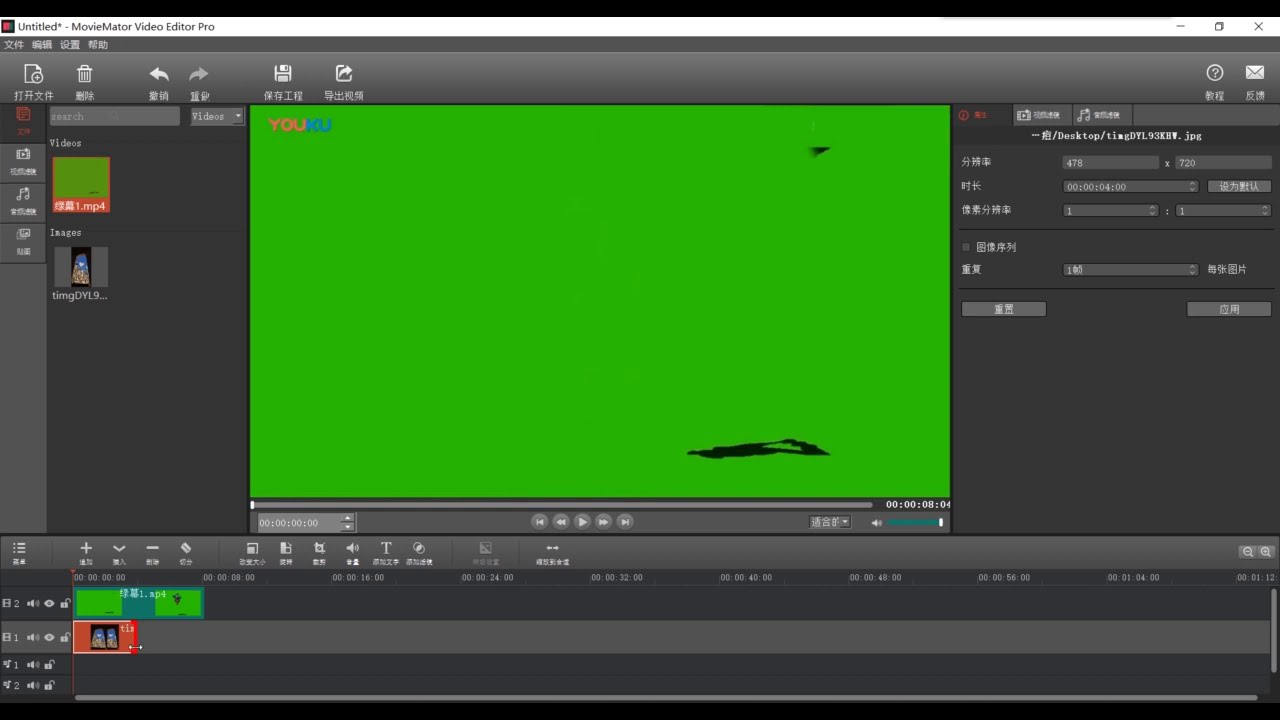The width and height of the screenshot is (1280, 720).
Task: Adjust the preview volume slider
Action: click(915, 523)
